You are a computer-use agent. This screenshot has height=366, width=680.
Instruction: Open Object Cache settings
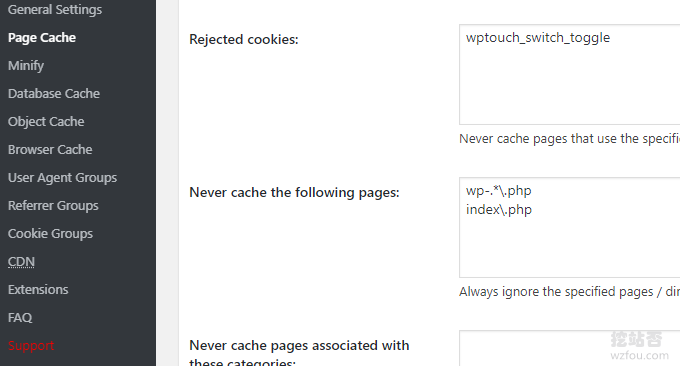pyautogui.click(x=46, y=122)
